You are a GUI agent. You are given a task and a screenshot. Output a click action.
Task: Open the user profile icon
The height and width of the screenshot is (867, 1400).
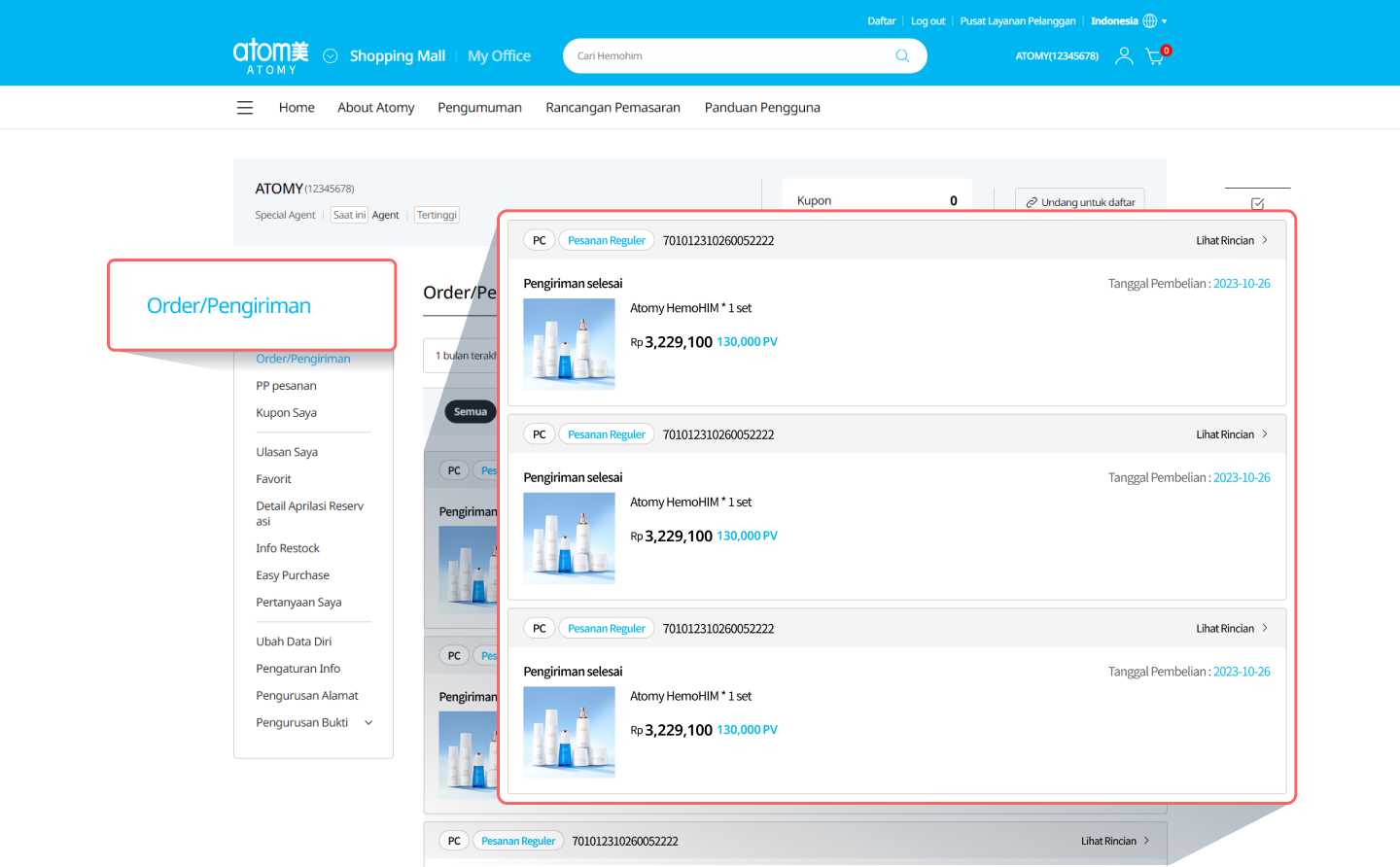(1124, 56)
